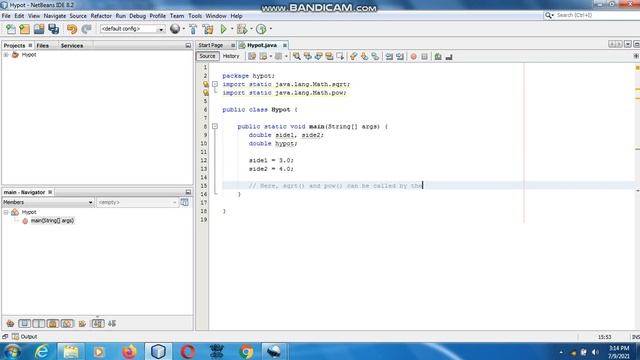Open the Back history dropdown in editor toolbar

[x=271, y=56]
